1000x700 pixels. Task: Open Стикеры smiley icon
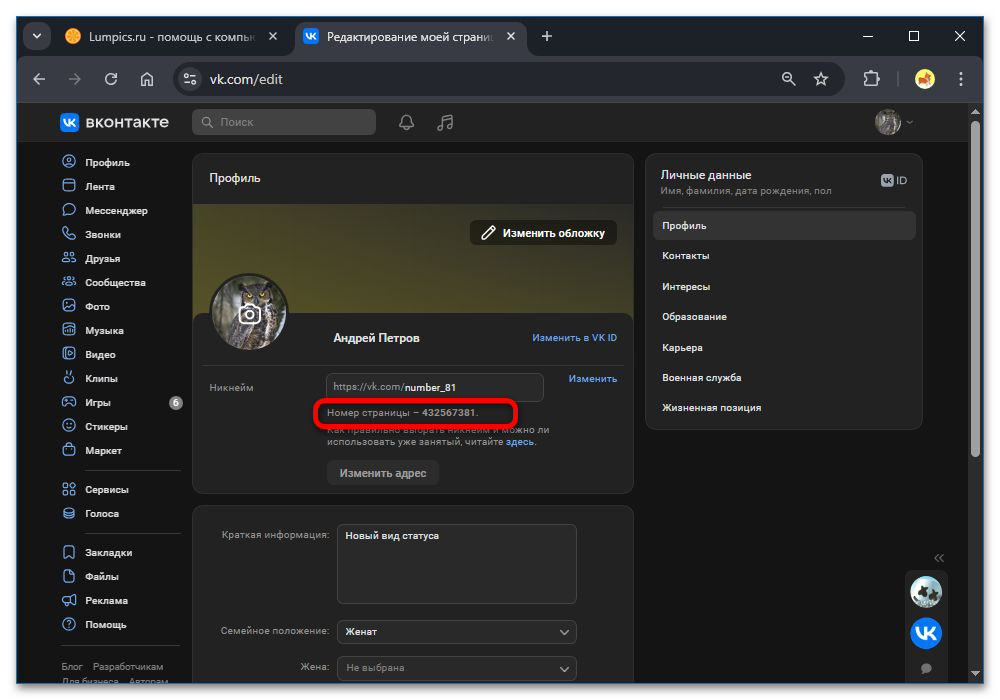tap(69, 425)
